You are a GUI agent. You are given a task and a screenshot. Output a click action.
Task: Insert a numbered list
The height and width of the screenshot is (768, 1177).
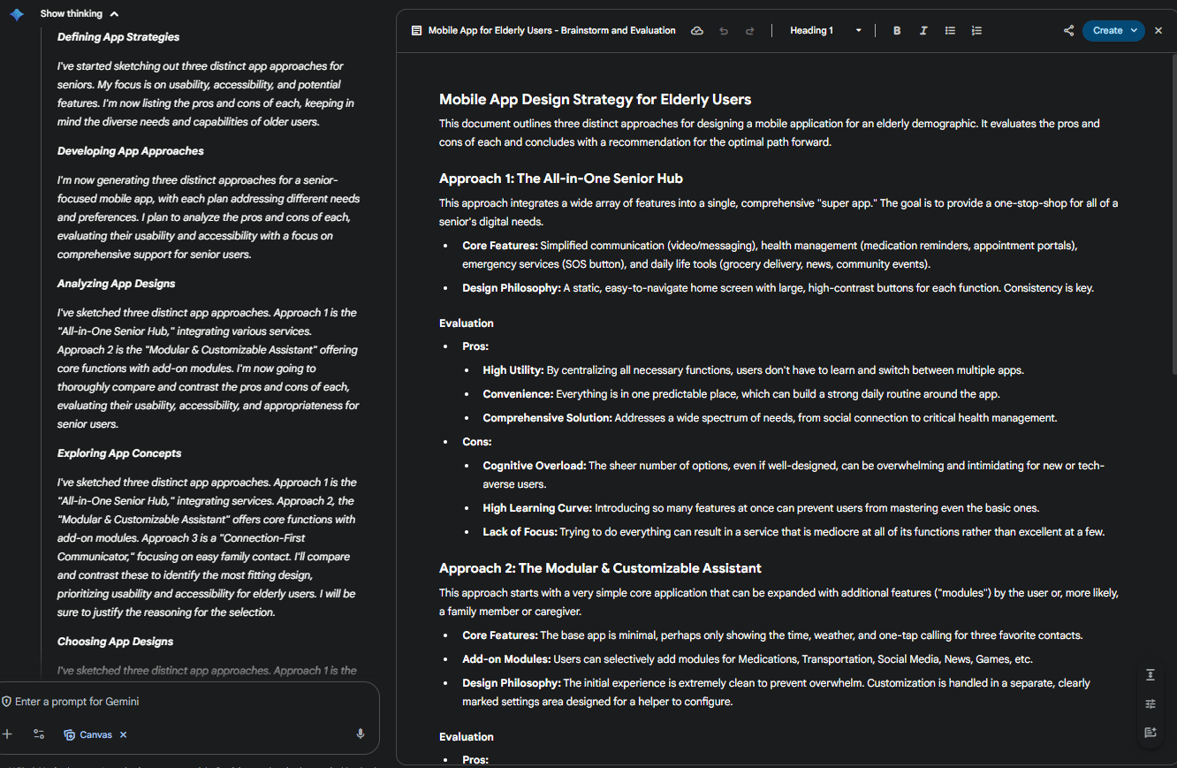(976, 31)
